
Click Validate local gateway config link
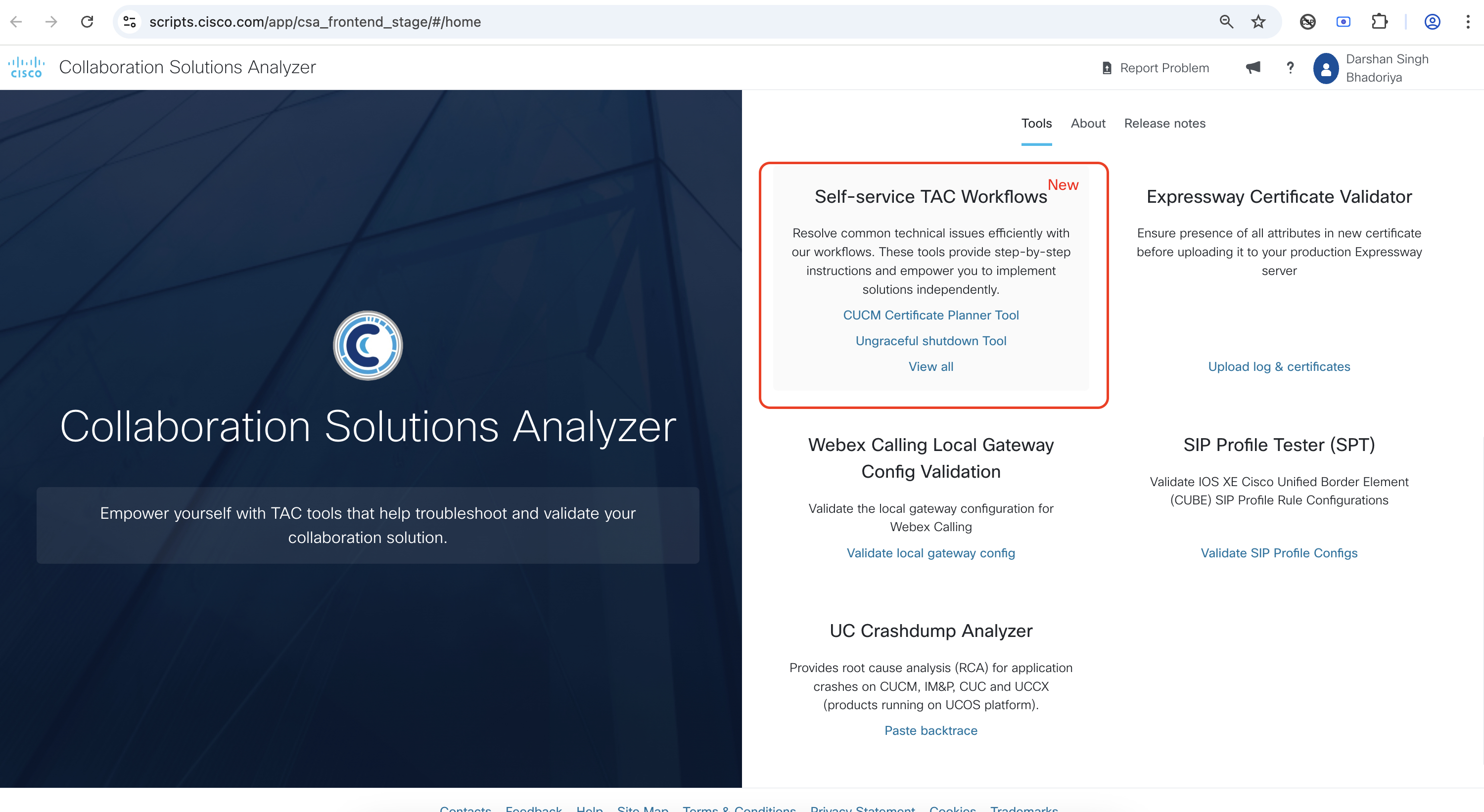click(930, 553)
